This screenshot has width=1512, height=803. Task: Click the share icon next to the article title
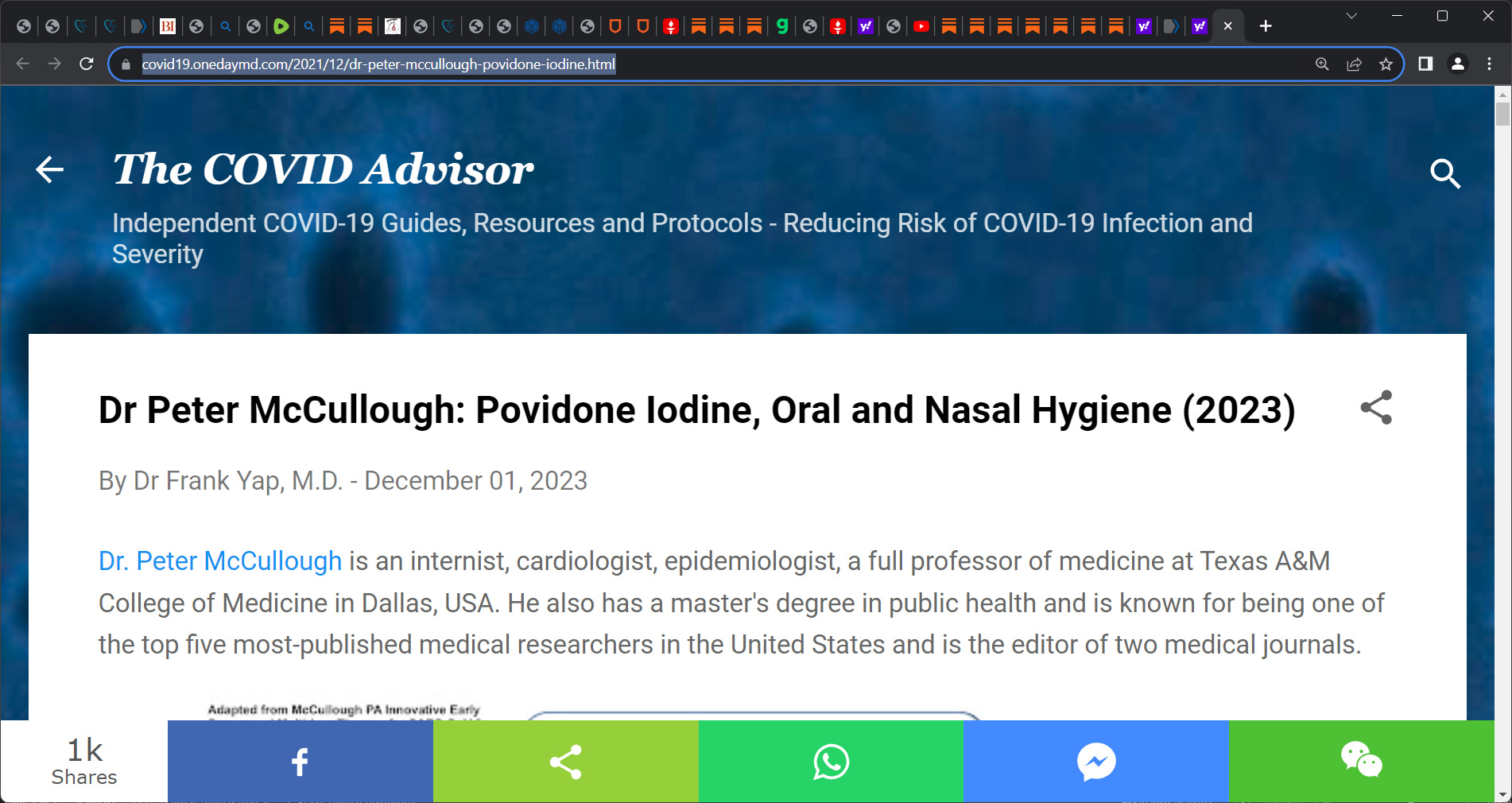tap(1376, 408)
